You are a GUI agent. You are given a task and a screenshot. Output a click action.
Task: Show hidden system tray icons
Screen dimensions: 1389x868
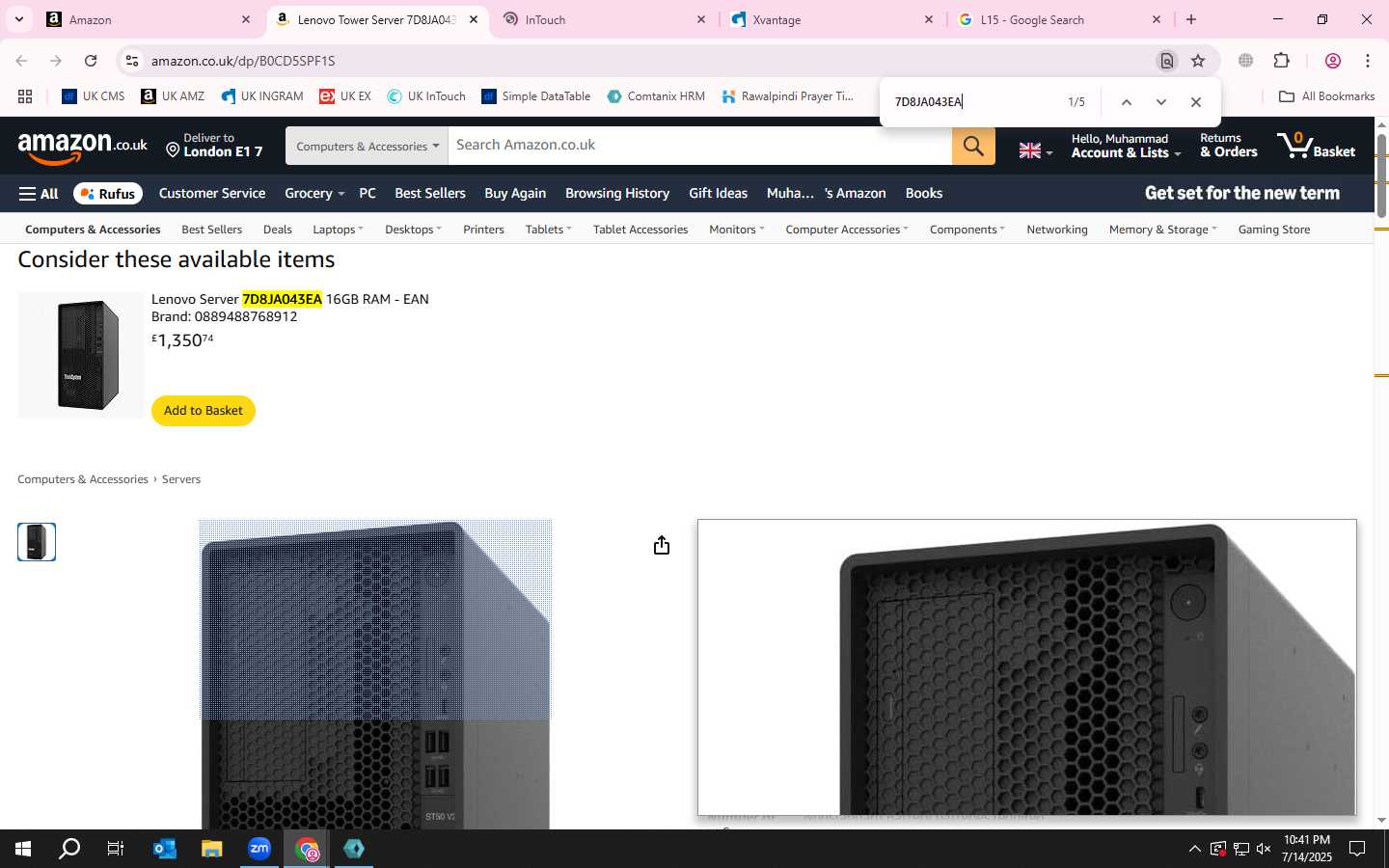pyautogui.click(x=1194, y=849)
